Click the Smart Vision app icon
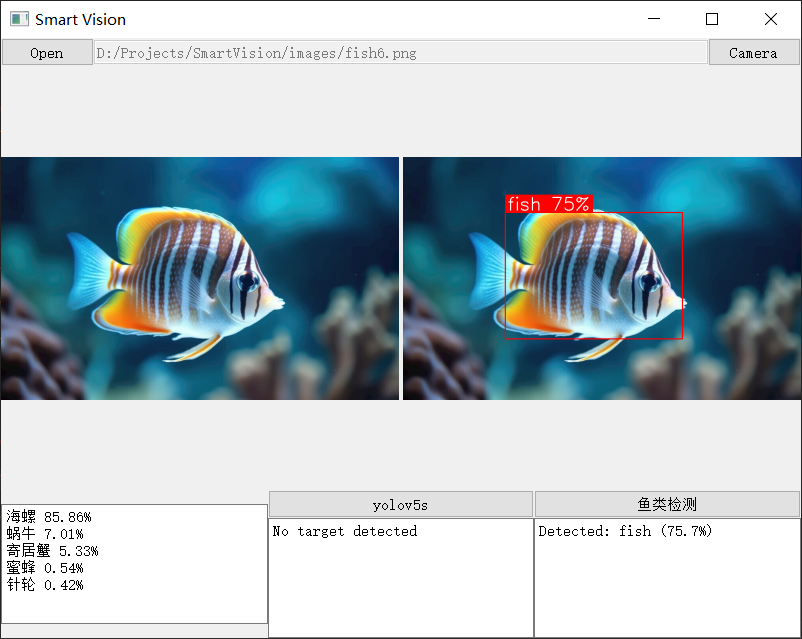802x639 pixels. click(x=19, y=19)
